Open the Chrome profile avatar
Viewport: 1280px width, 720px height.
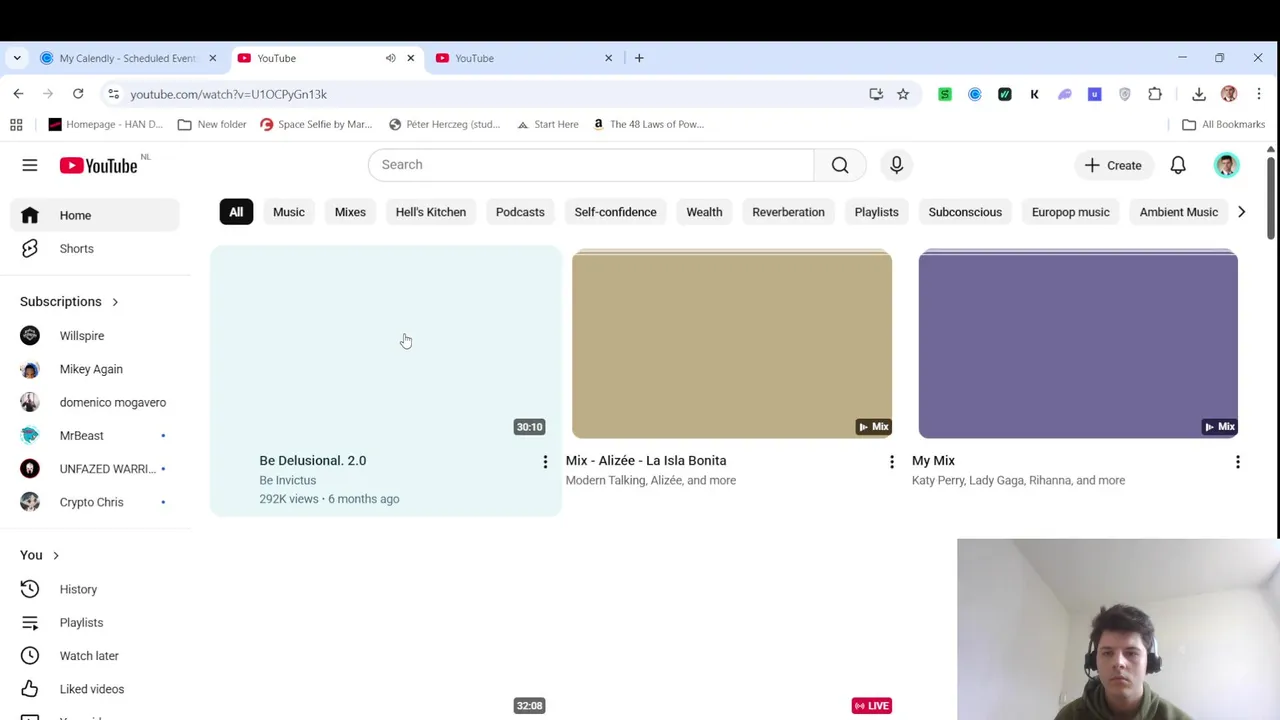1229,94
